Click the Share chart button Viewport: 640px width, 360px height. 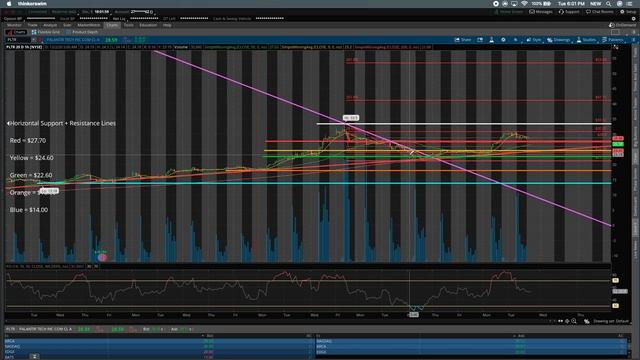pyautogui.click(x=463, y=40)
